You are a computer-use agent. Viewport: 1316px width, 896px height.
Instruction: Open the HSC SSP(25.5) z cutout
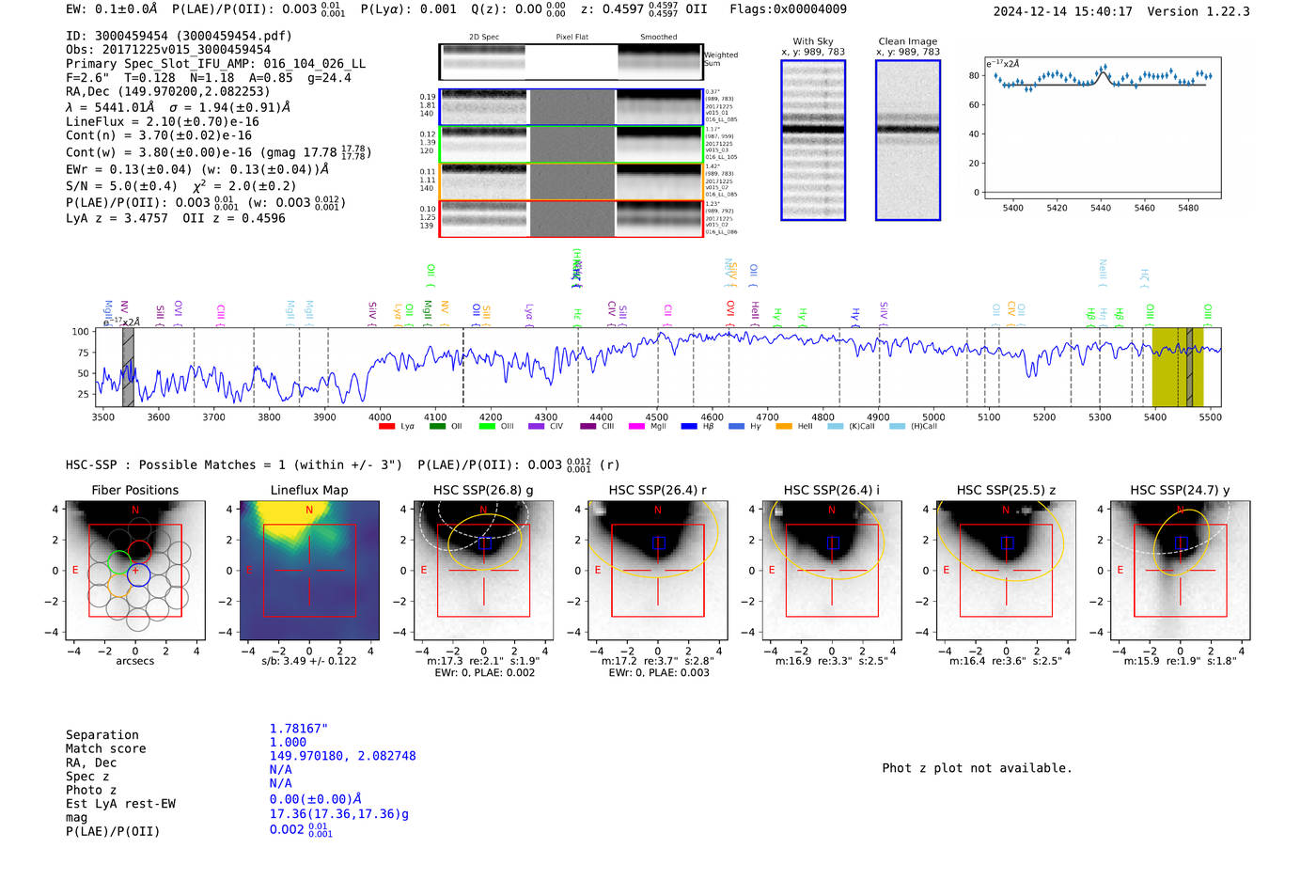pyautogui.click(x=1006, y=571)
